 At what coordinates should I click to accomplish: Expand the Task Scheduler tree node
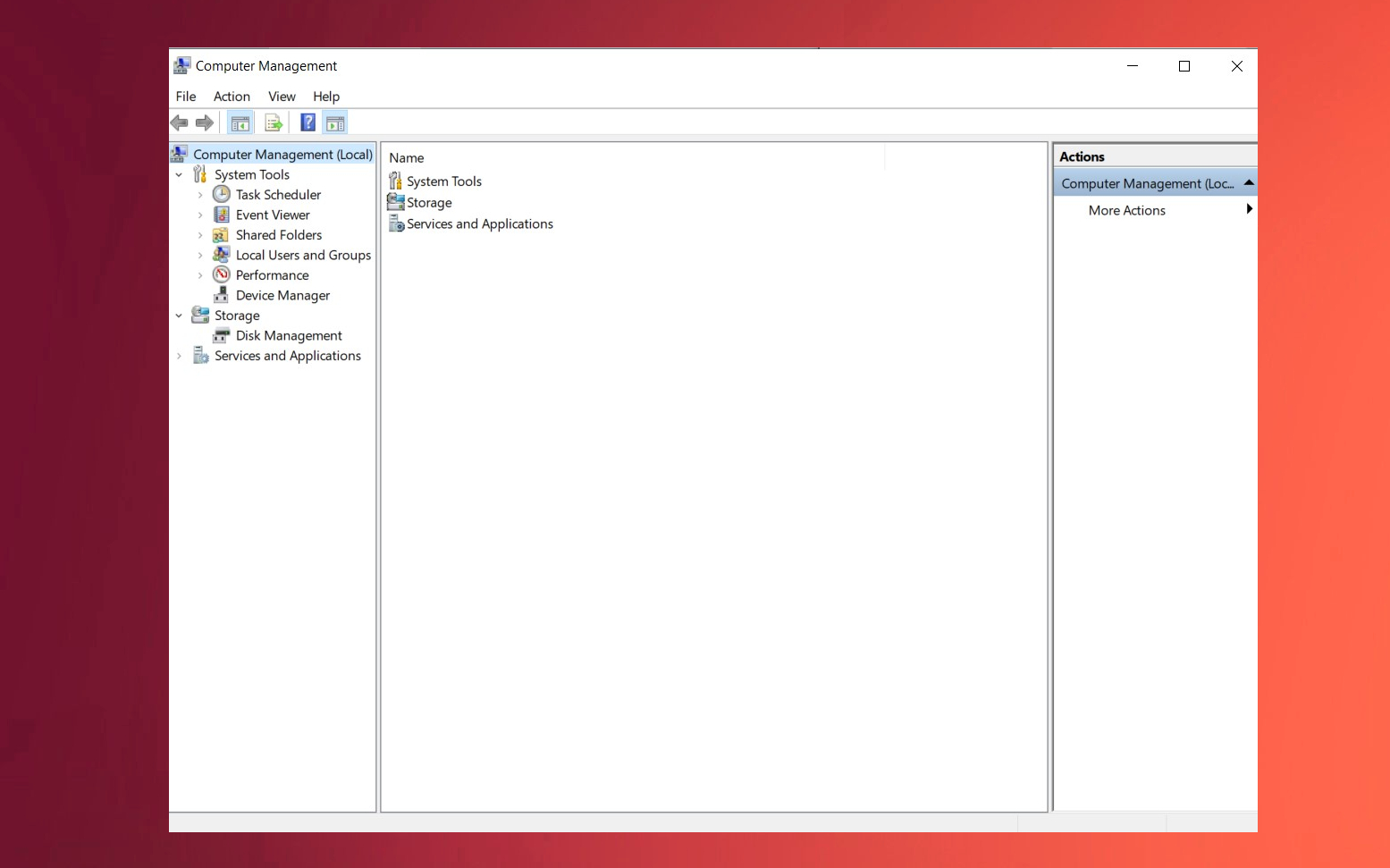[x=200, y=195]
